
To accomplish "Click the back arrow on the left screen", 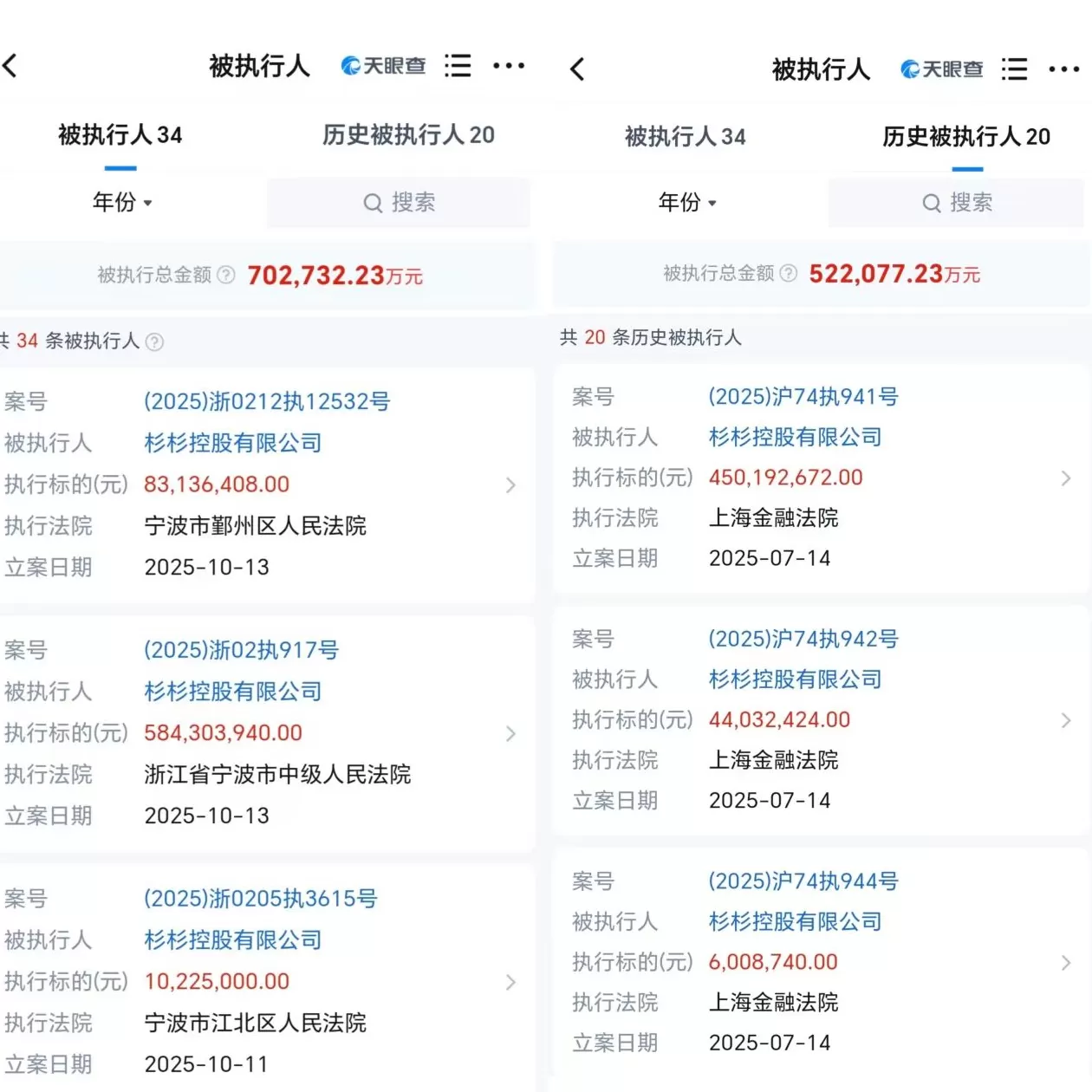I will coord(10,65).
